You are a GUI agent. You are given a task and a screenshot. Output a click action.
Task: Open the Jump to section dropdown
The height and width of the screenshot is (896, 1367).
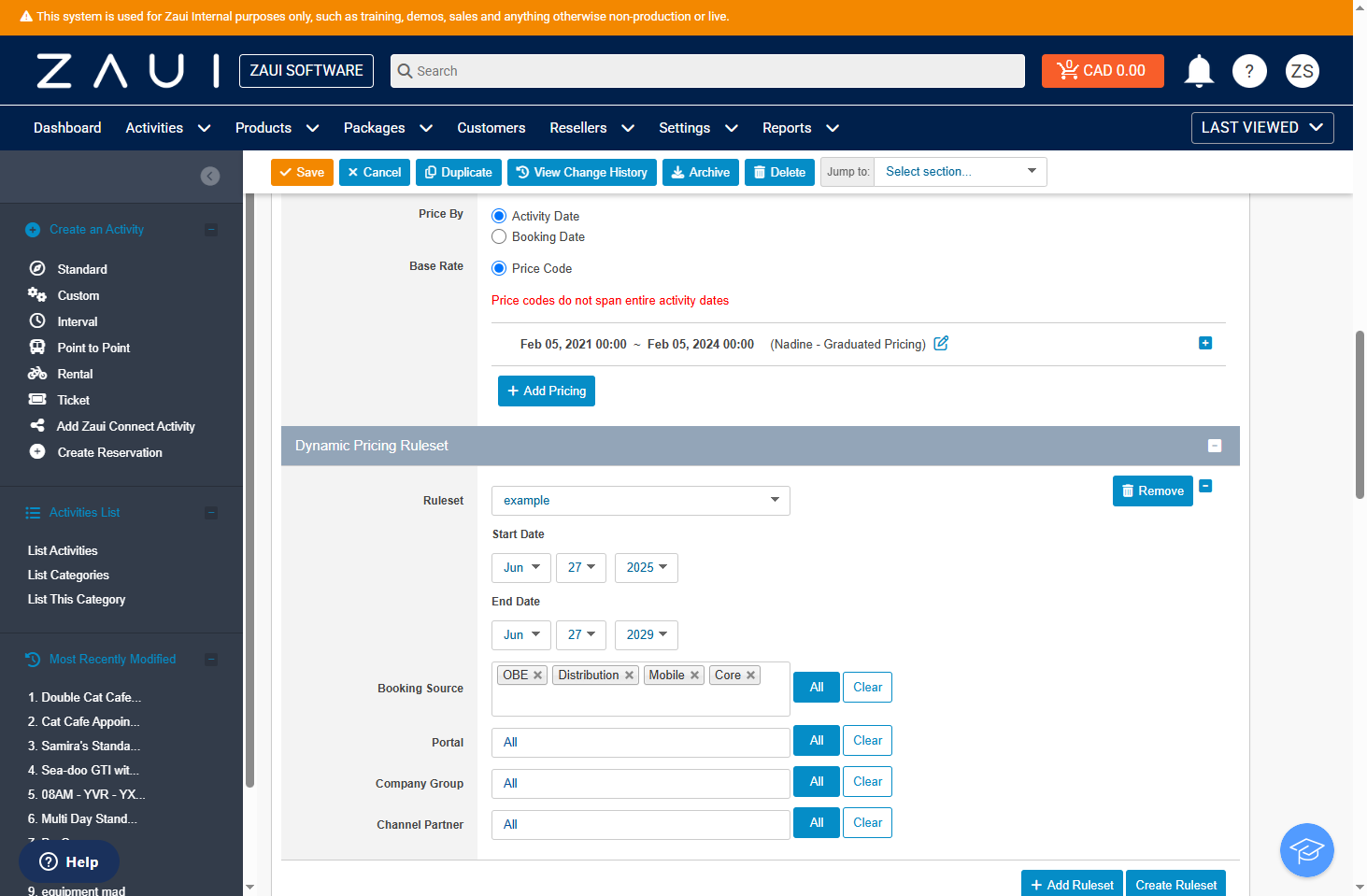coord(961,172)
